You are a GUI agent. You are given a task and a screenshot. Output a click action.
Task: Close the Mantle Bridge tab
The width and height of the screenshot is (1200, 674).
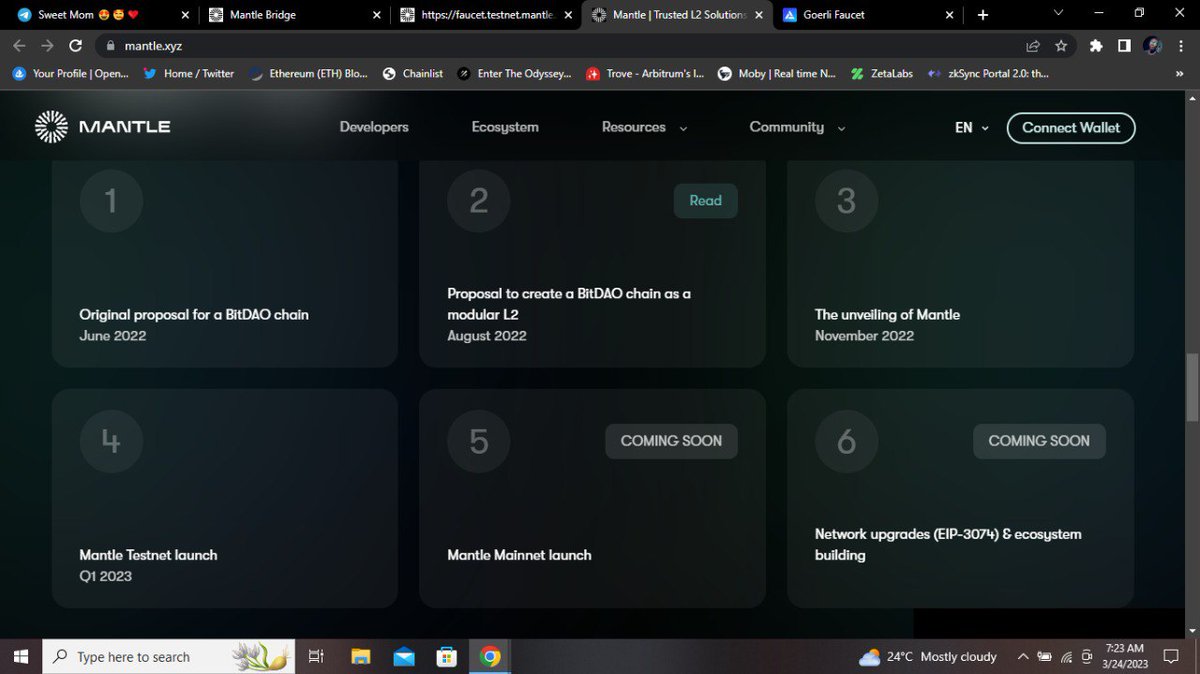376,15
